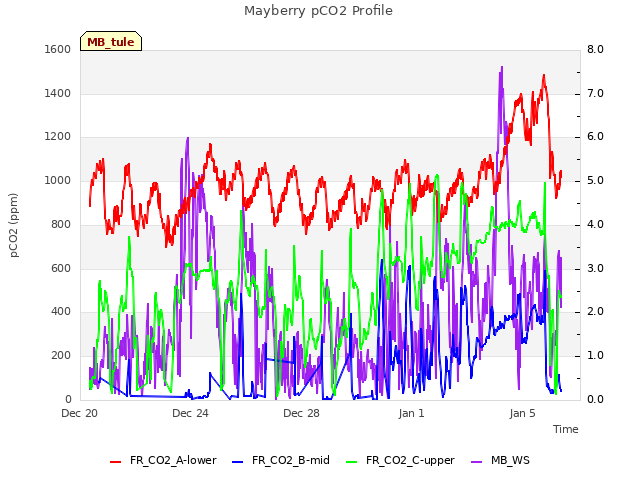Click the 1600 left-axis tick label
This screenshot has width=640, height=480.
pos(58,49)
